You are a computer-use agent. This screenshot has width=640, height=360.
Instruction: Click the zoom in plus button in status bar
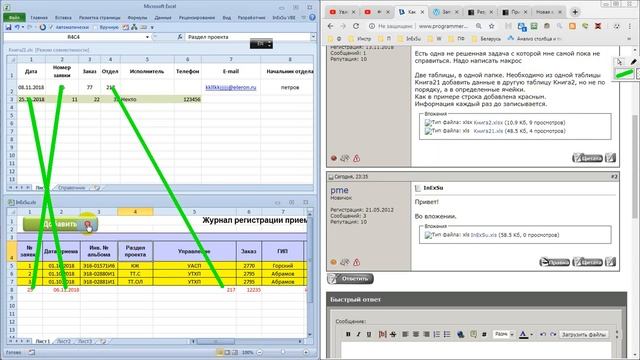(306, 352)
